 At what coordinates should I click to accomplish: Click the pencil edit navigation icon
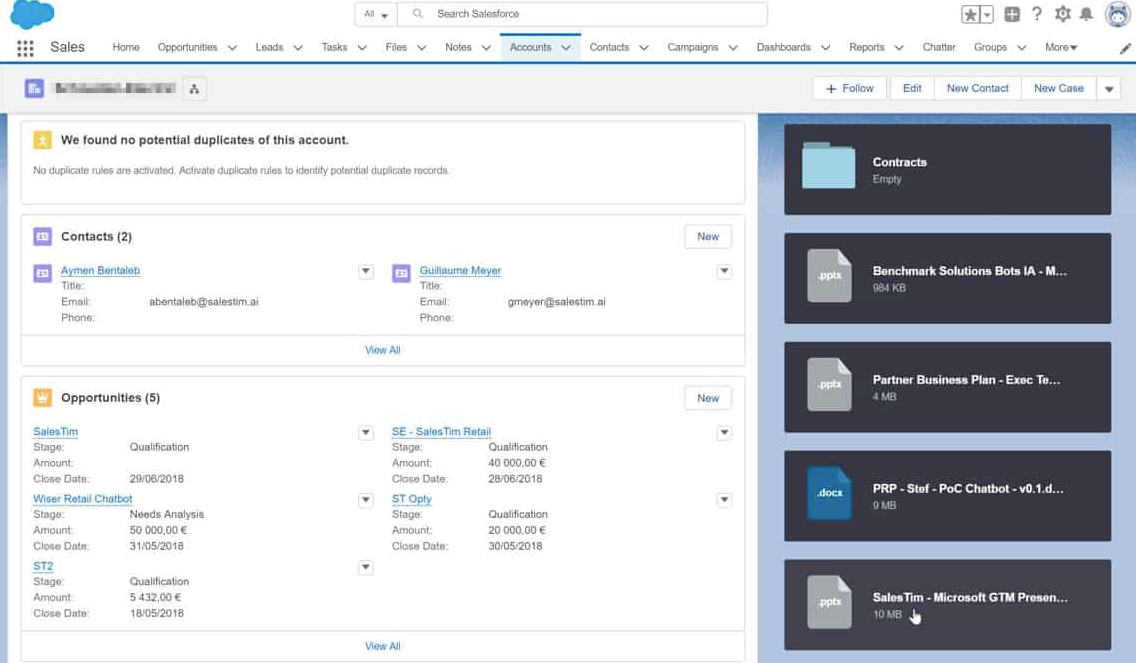tap(1124, 49)
